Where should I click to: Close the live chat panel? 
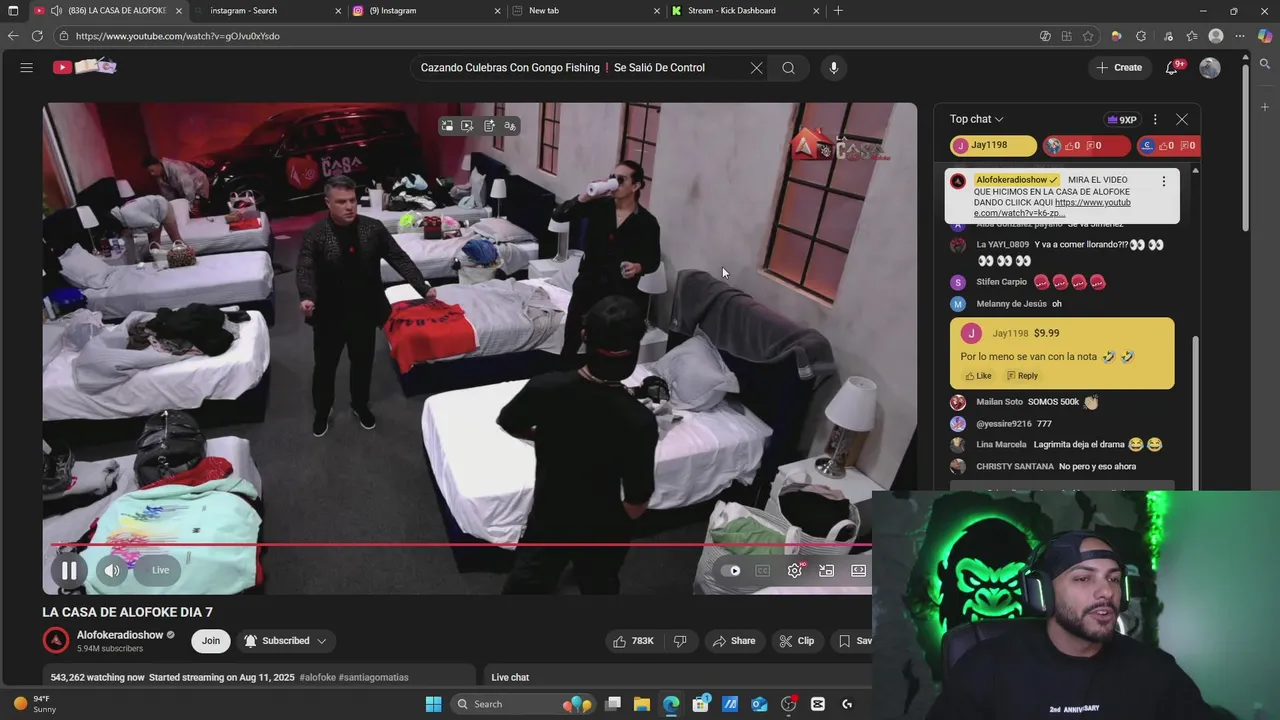(1182, 119)
